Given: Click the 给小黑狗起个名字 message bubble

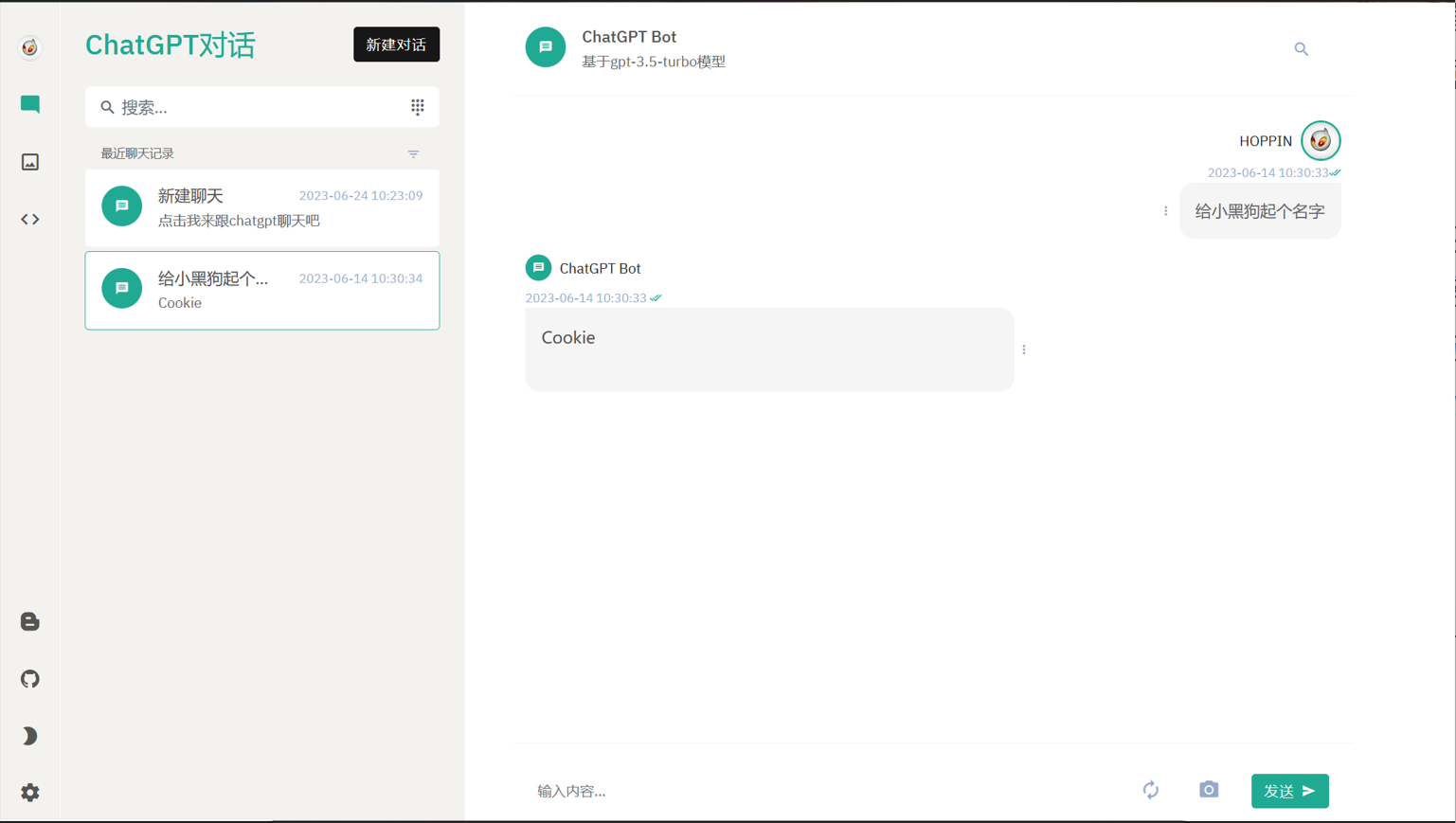Looking at the screenshot, I should (x=1261, y=211).
